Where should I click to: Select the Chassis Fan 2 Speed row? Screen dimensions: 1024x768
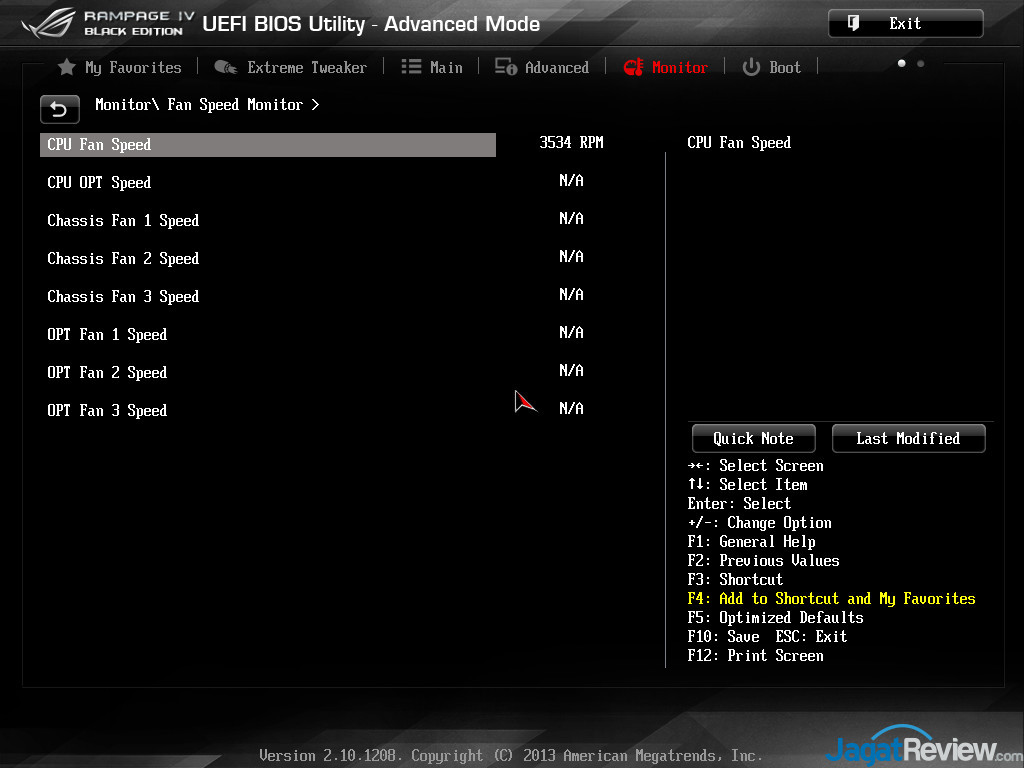(x=268, y=258)
